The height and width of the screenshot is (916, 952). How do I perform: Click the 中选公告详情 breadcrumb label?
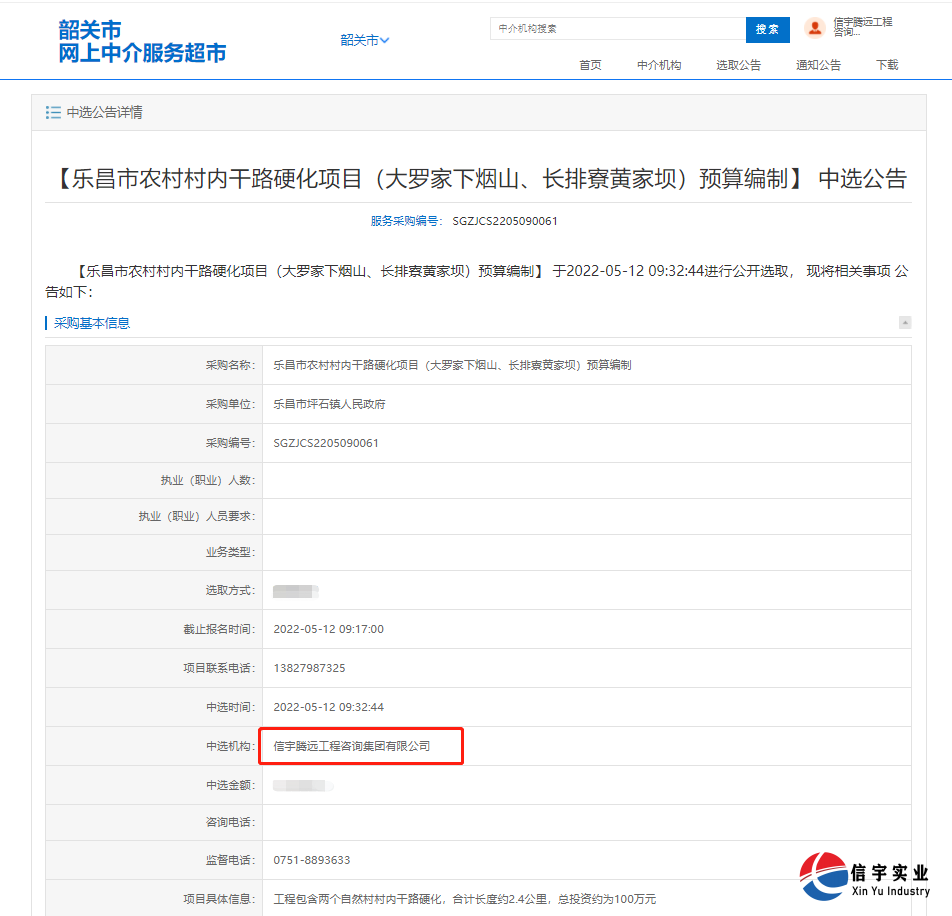107,112
